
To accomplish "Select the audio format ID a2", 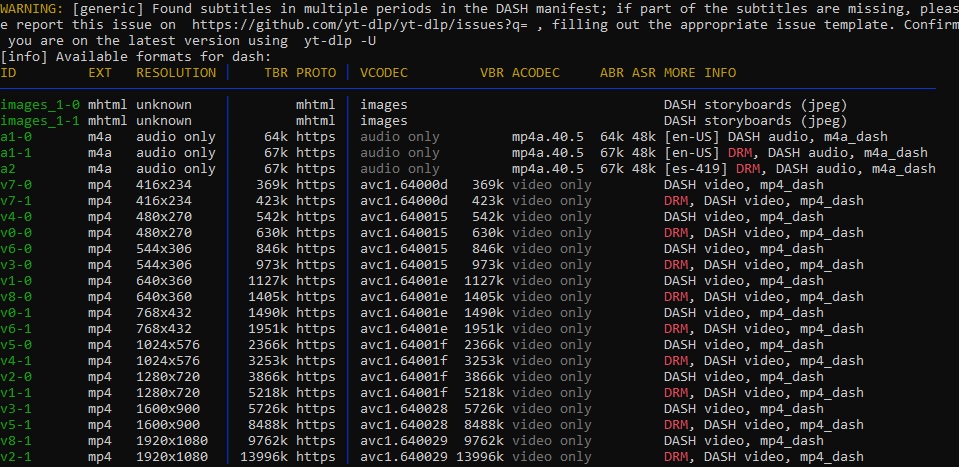I will tap(8, 169).
